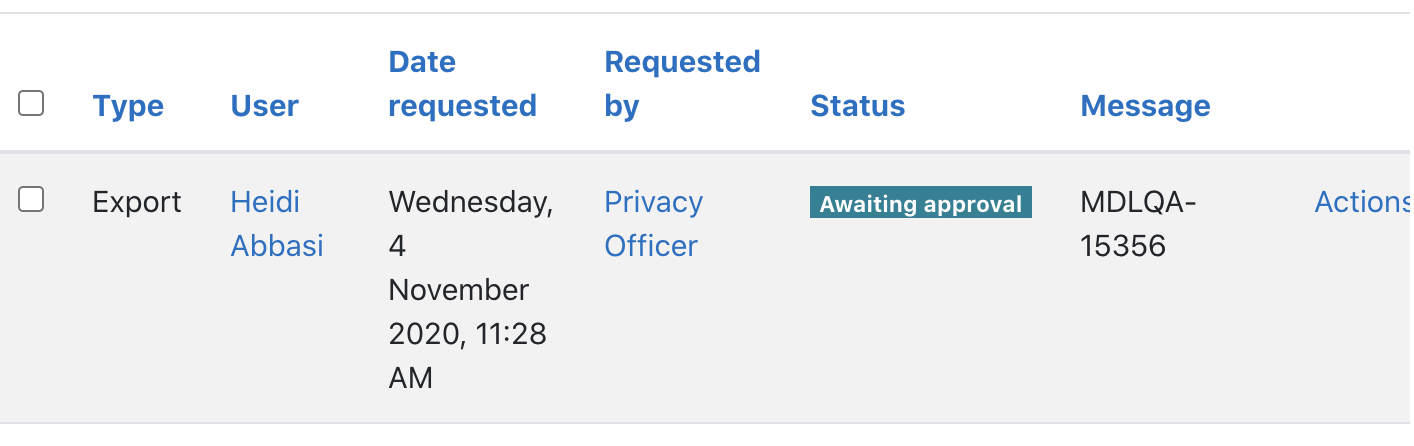Image resolution: width=1414 pixels, height=446 pixels.
Task: Sort the table by Status header
Action: click(857, 106)
